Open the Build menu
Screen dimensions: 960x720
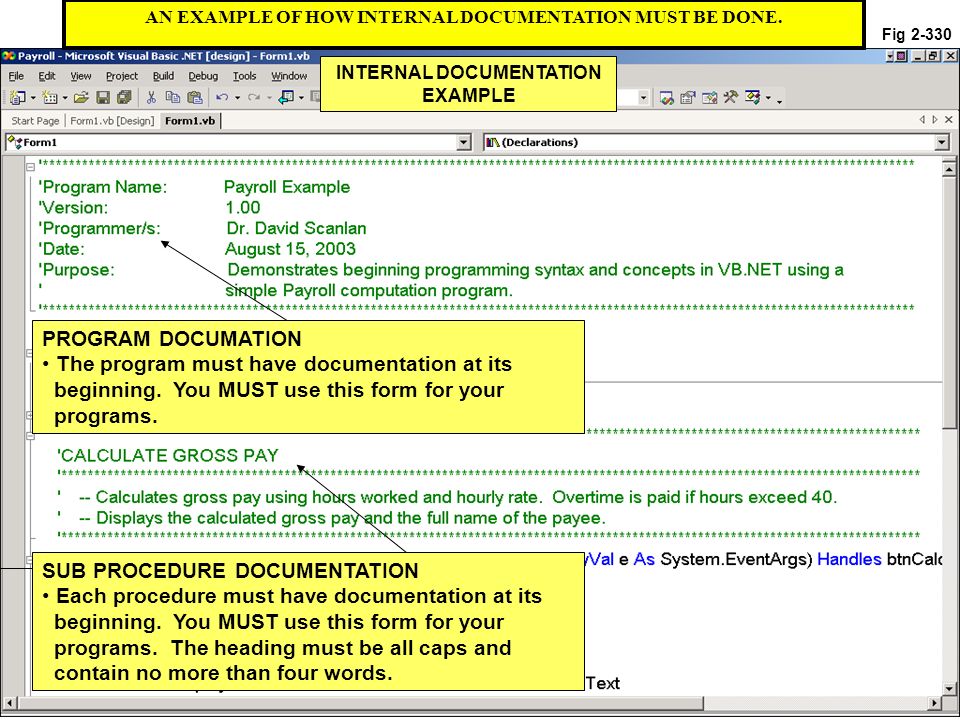163,76
